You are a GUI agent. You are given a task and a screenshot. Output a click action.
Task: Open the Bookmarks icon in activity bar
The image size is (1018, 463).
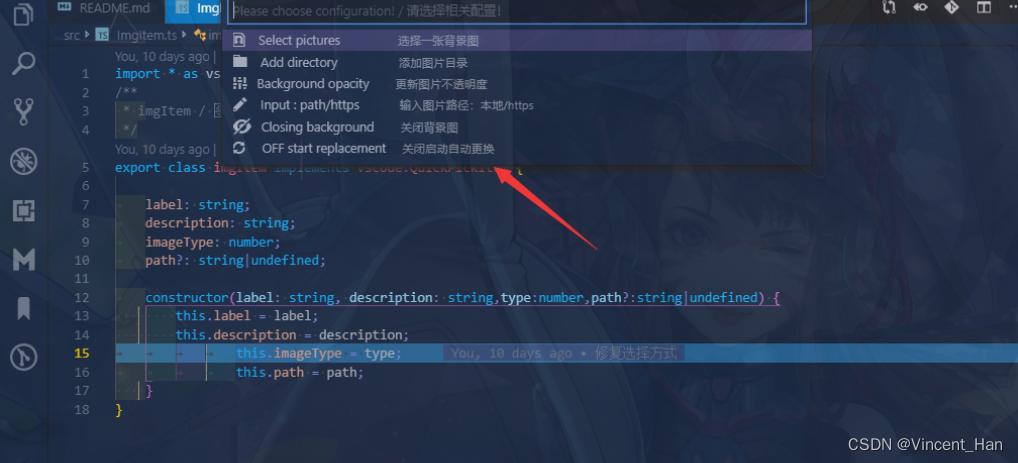pyautogui.click(x=24, y=308)
